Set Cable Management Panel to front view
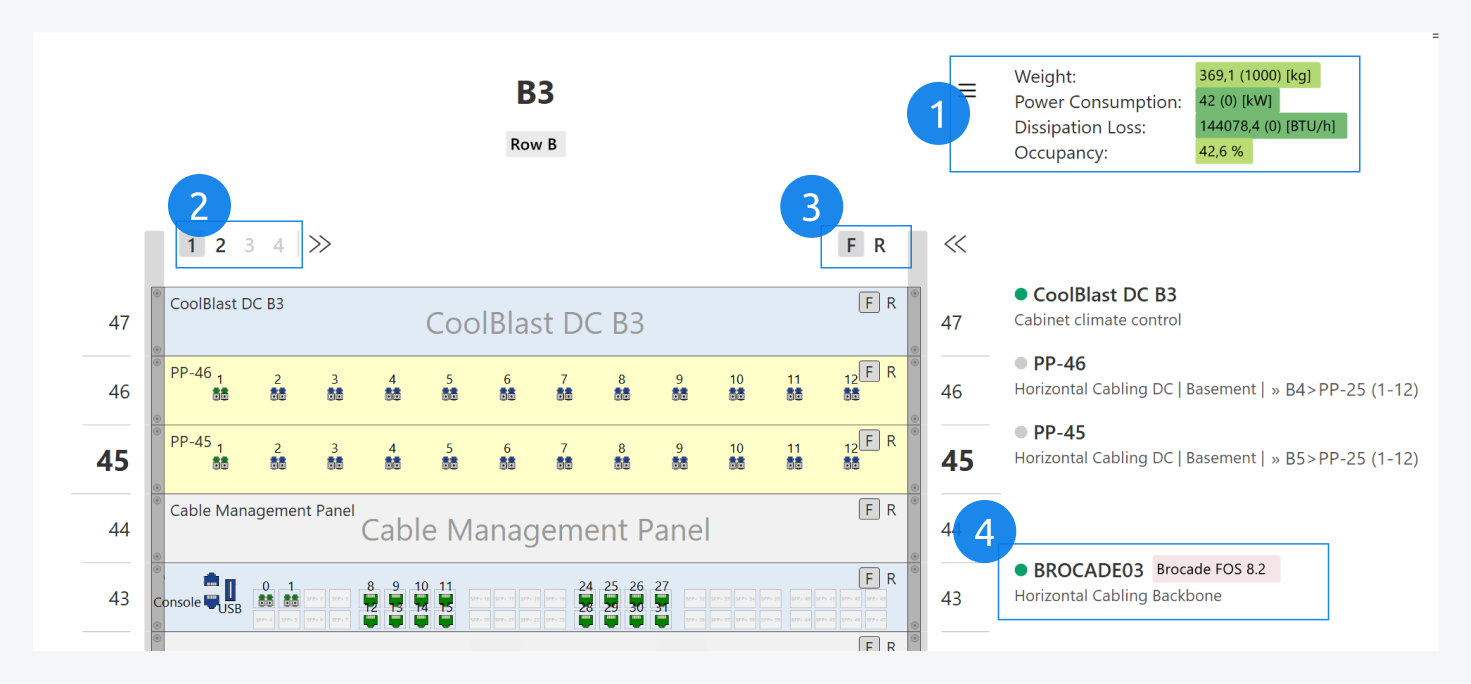The image size is (1471, 684). (x=869, y=510)
